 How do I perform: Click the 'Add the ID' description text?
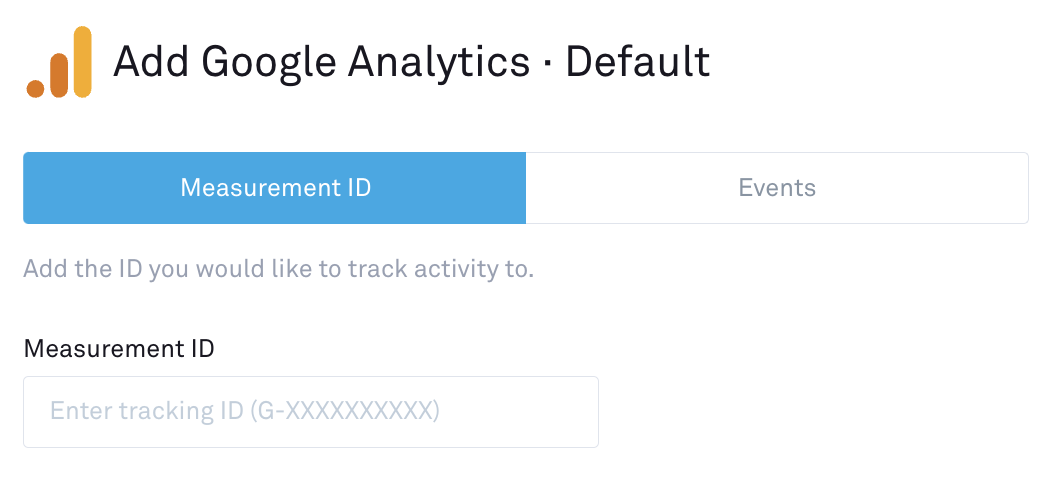tap(278, 270)
